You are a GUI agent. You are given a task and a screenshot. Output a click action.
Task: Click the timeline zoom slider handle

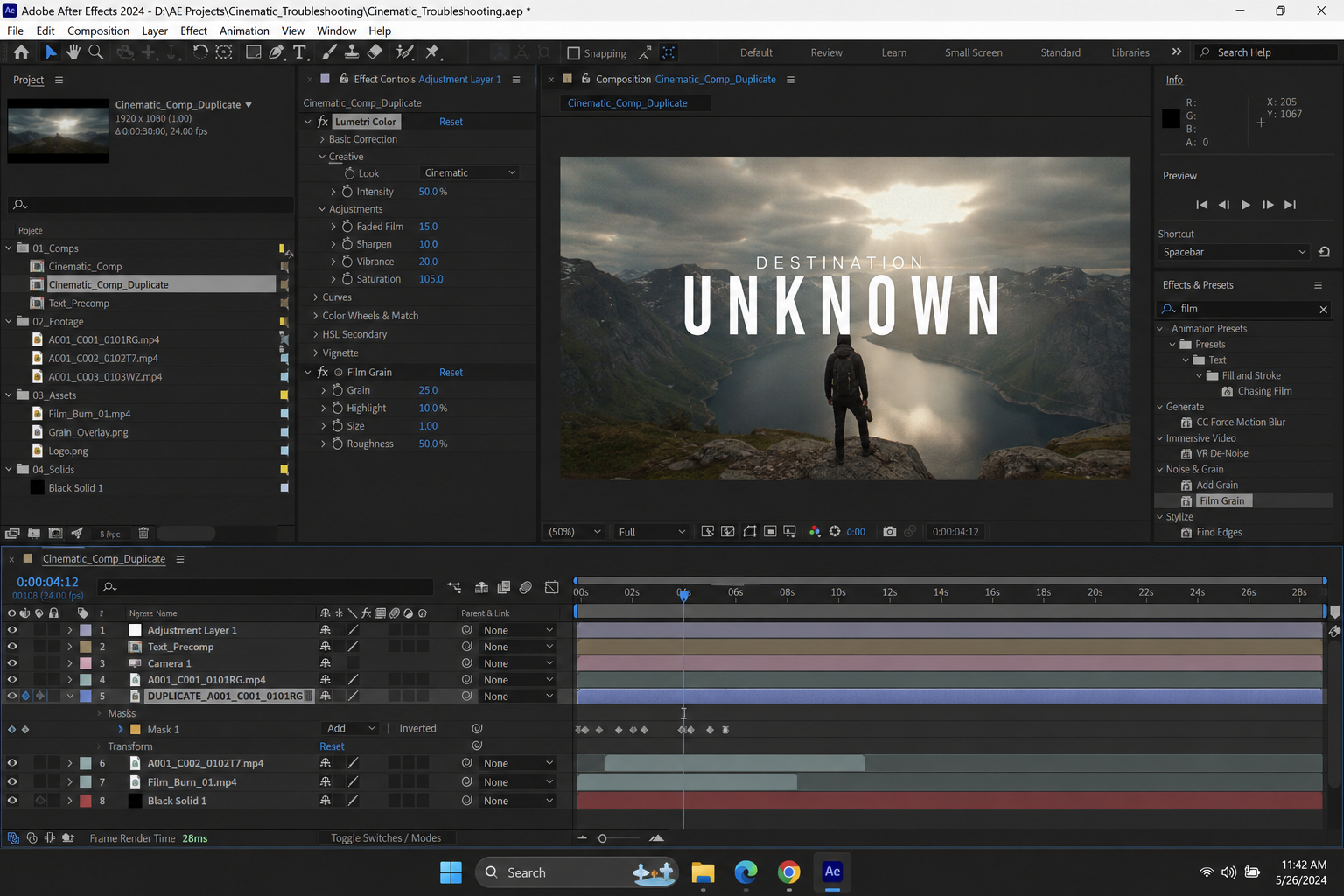click(x=602, y=838)
